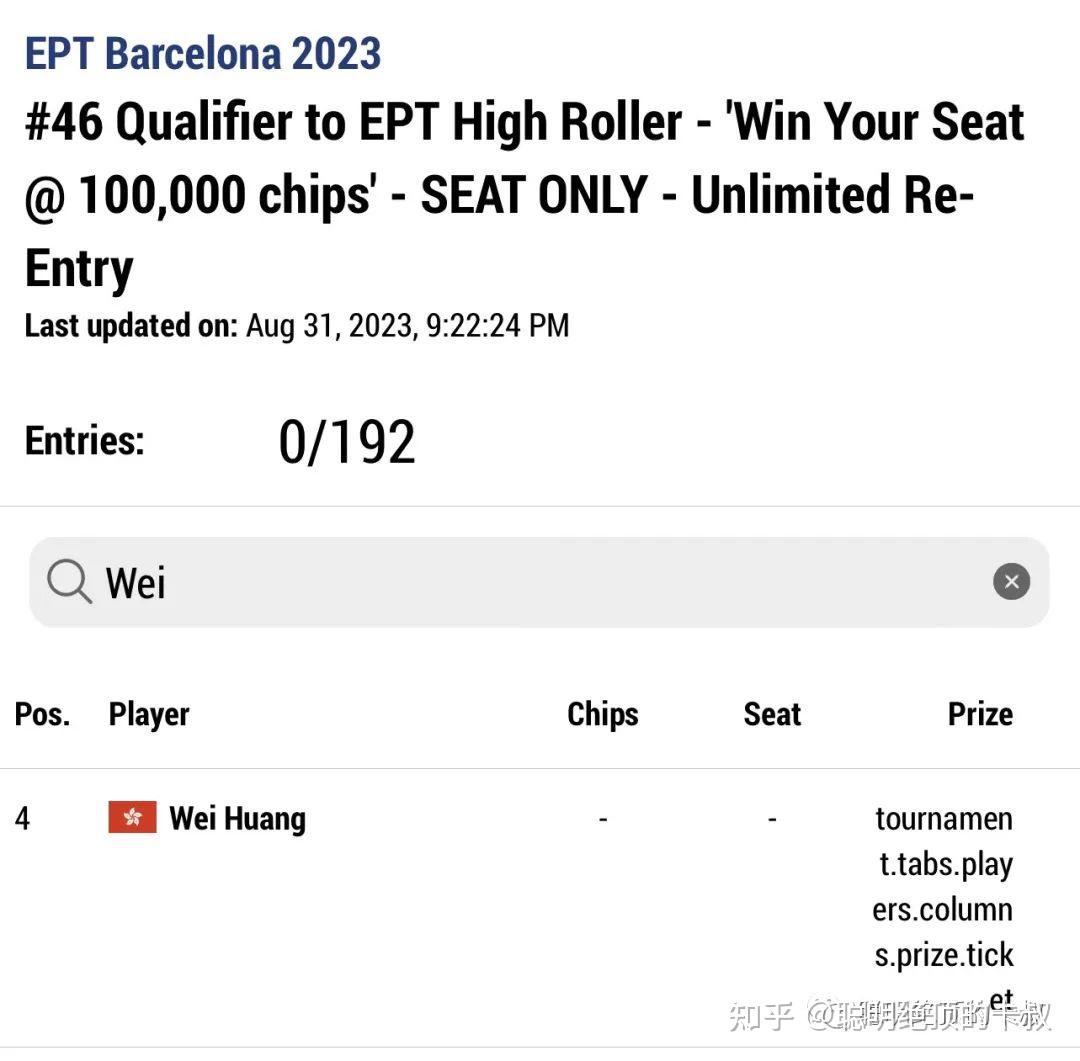Click into the search box containing "Wei"

tap(540, 581)
